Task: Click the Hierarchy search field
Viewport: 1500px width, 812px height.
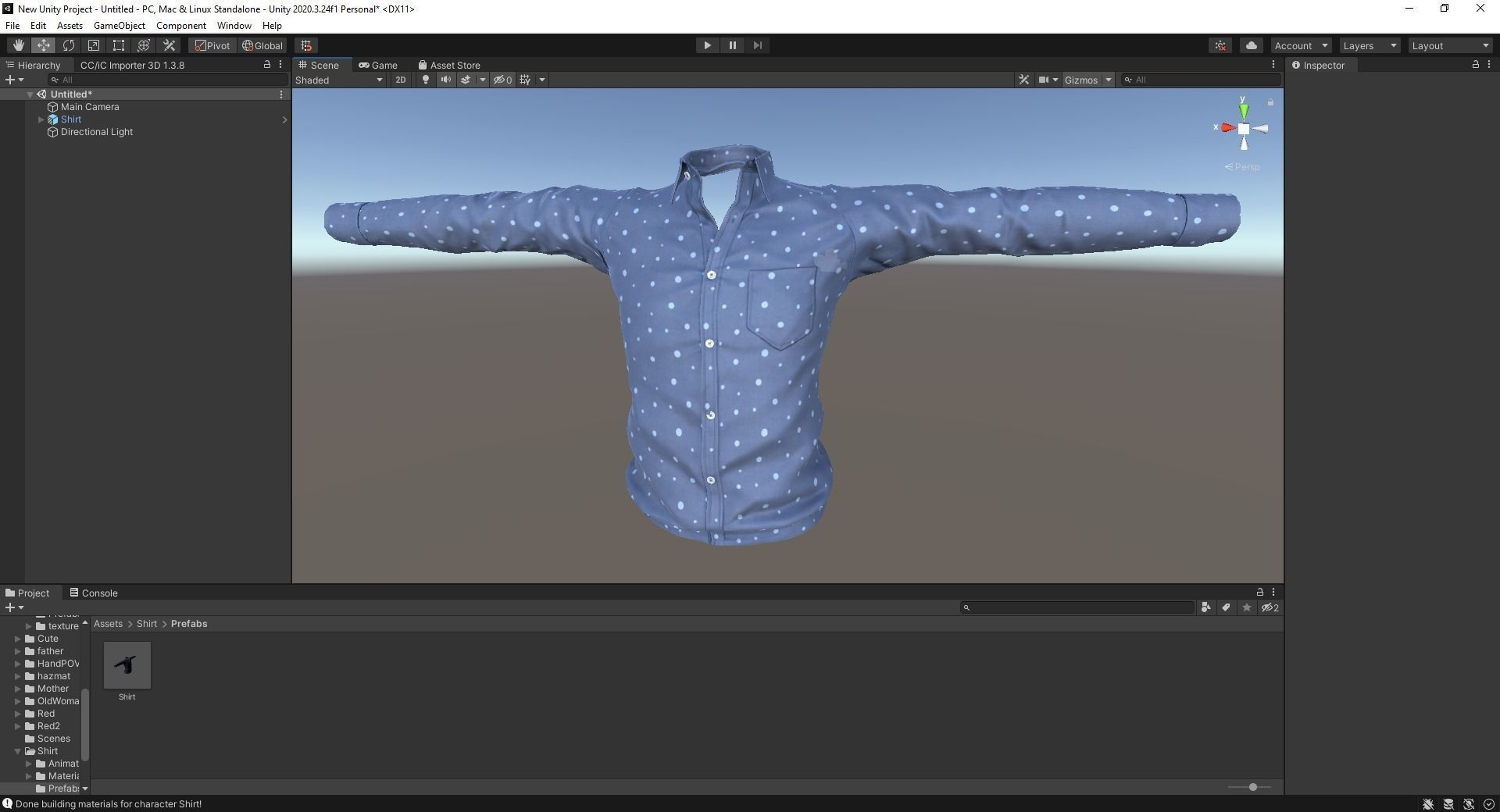Action: point(167,80)
